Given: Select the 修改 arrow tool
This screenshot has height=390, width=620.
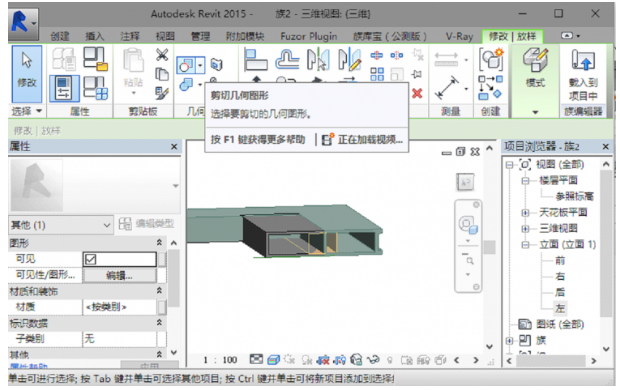Looking at the screenshot, I should tap(26, 74).
